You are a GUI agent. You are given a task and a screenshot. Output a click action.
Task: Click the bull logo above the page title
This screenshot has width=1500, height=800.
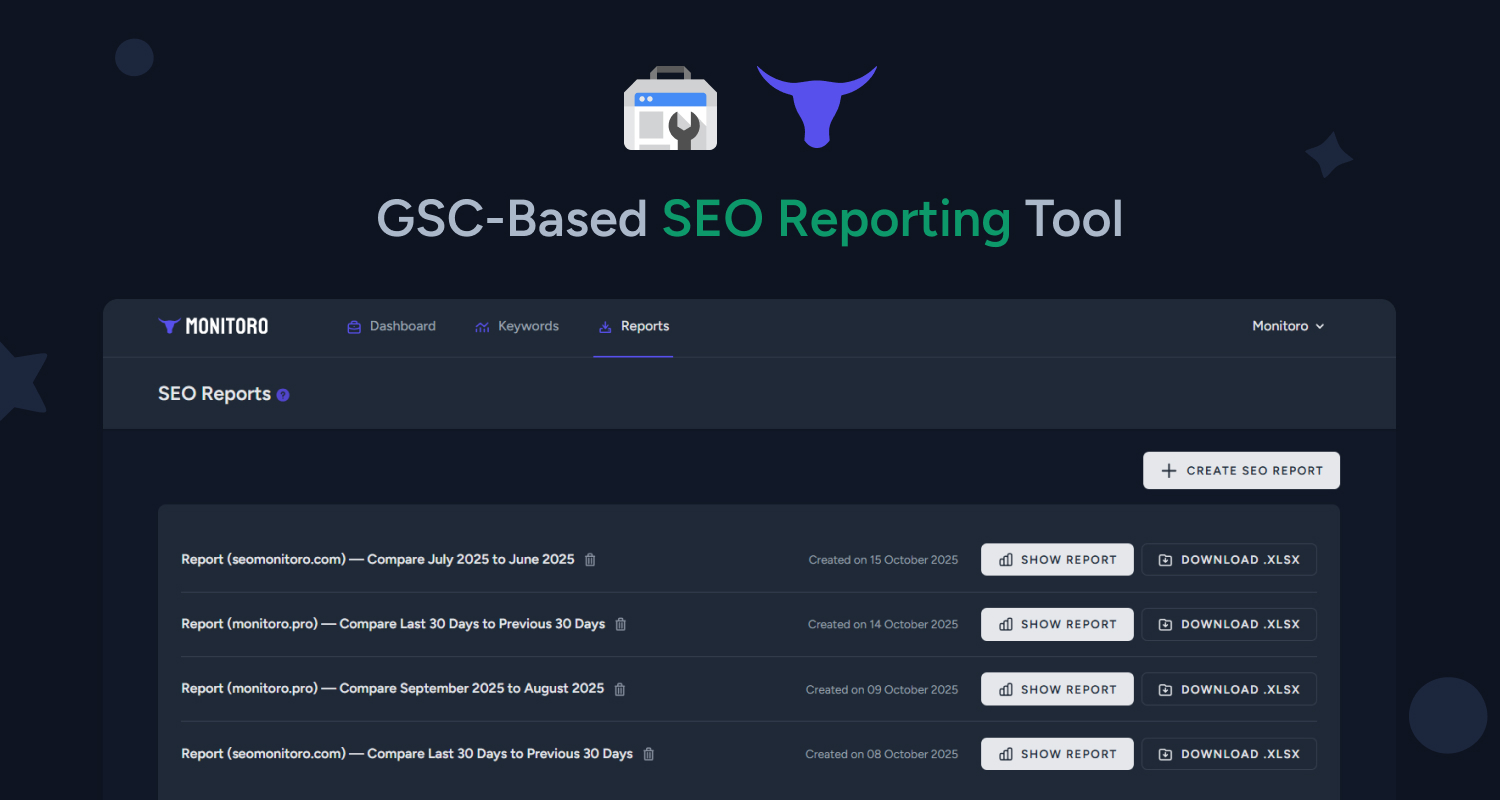(817, 108)
